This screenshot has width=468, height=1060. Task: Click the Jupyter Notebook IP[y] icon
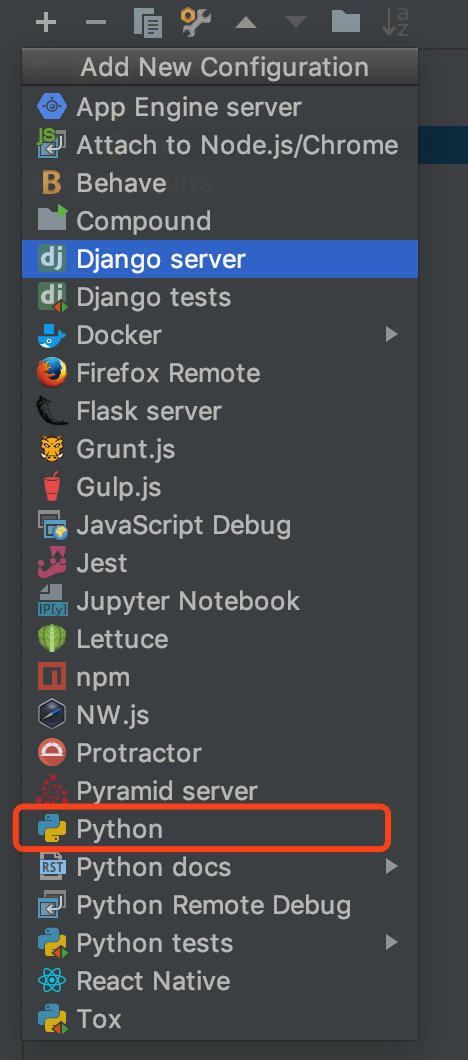click(52, 600)
